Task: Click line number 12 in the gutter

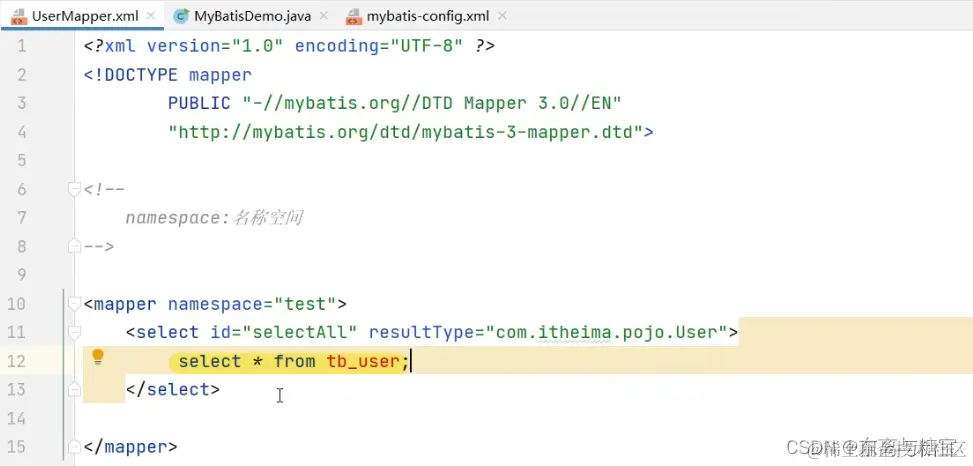Action: (x=16, y=361)
